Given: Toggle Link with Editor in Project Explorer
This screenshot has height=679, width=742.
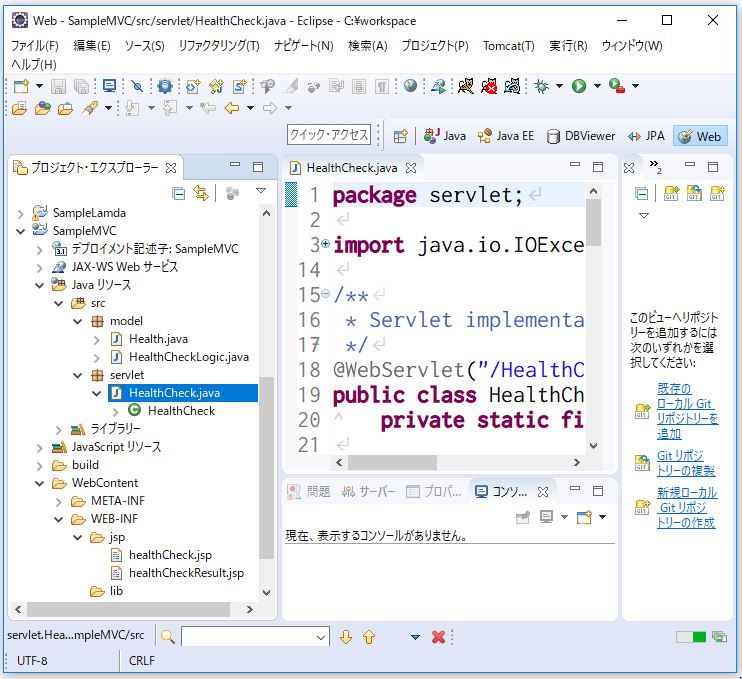Looking at the screenshot, I should point(201,194).
